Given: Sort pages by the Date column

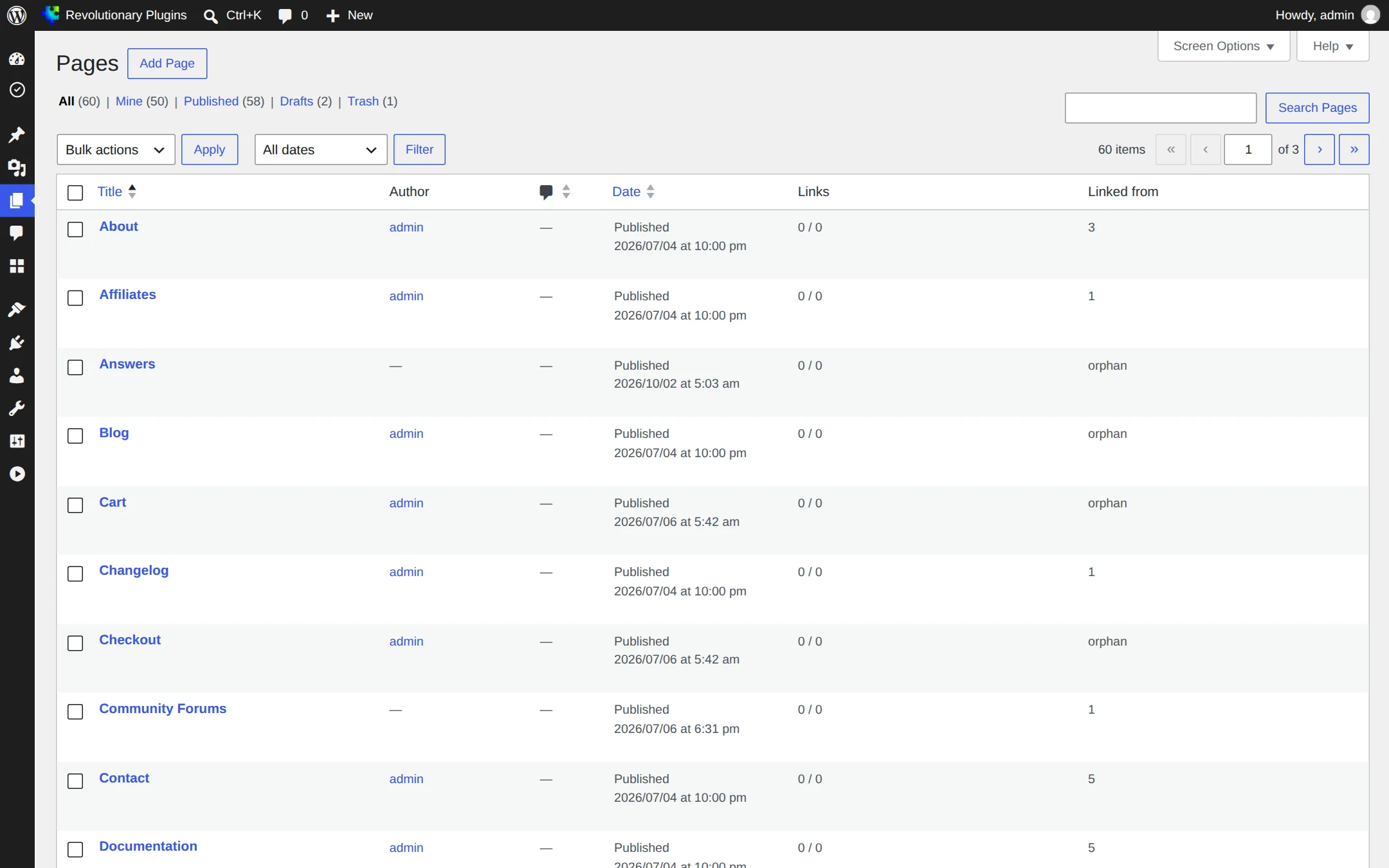Looking at the screenshot, I should click(x=633, y=192).
